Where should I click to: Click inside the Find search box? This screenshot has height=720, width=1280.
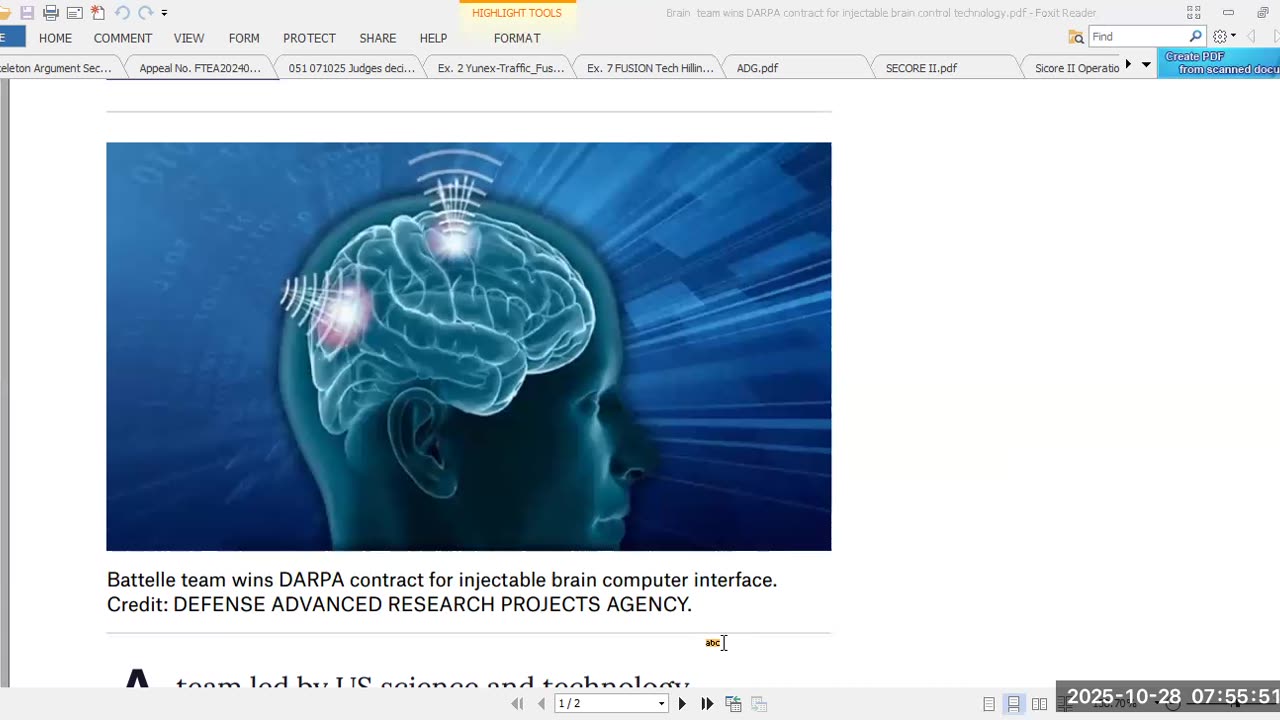tap(1138, 37)
